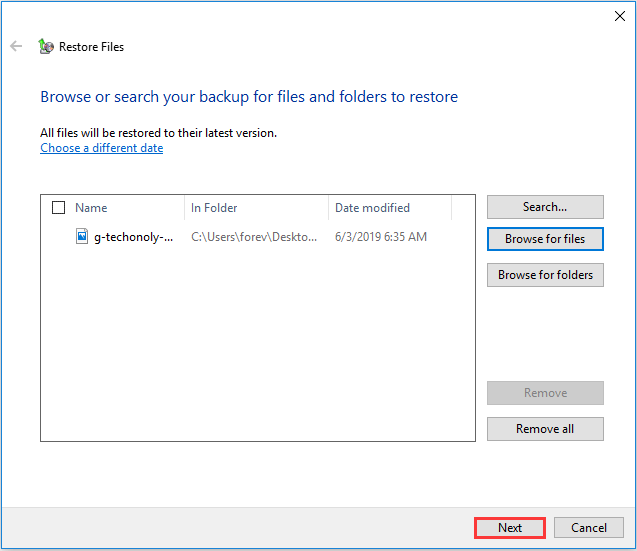Click the Restore Files title text
This screenshot has width=637, height=551.
[x=91, y=47]
